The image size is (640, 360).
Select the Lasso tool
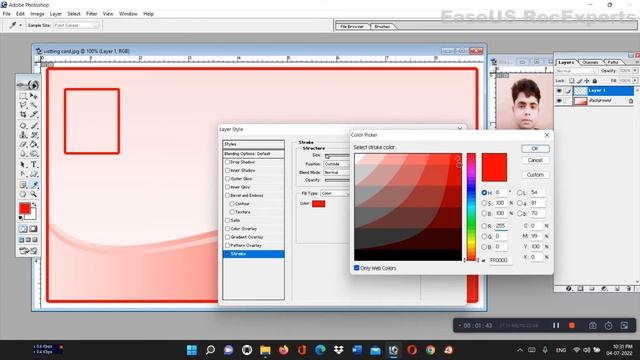click(23, 105)
